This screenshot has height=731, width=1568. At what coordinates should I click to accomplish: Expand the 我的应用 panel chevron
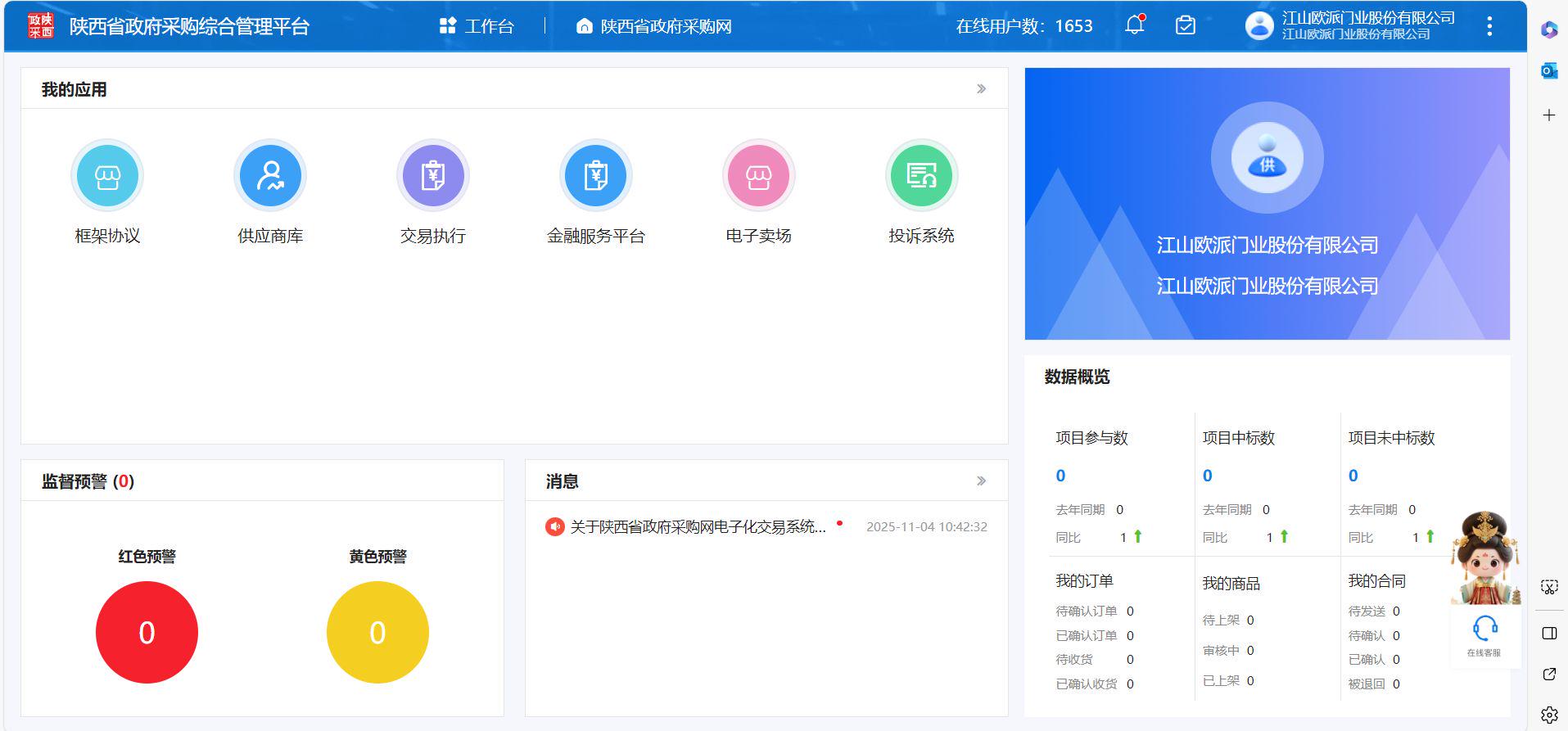981,89
